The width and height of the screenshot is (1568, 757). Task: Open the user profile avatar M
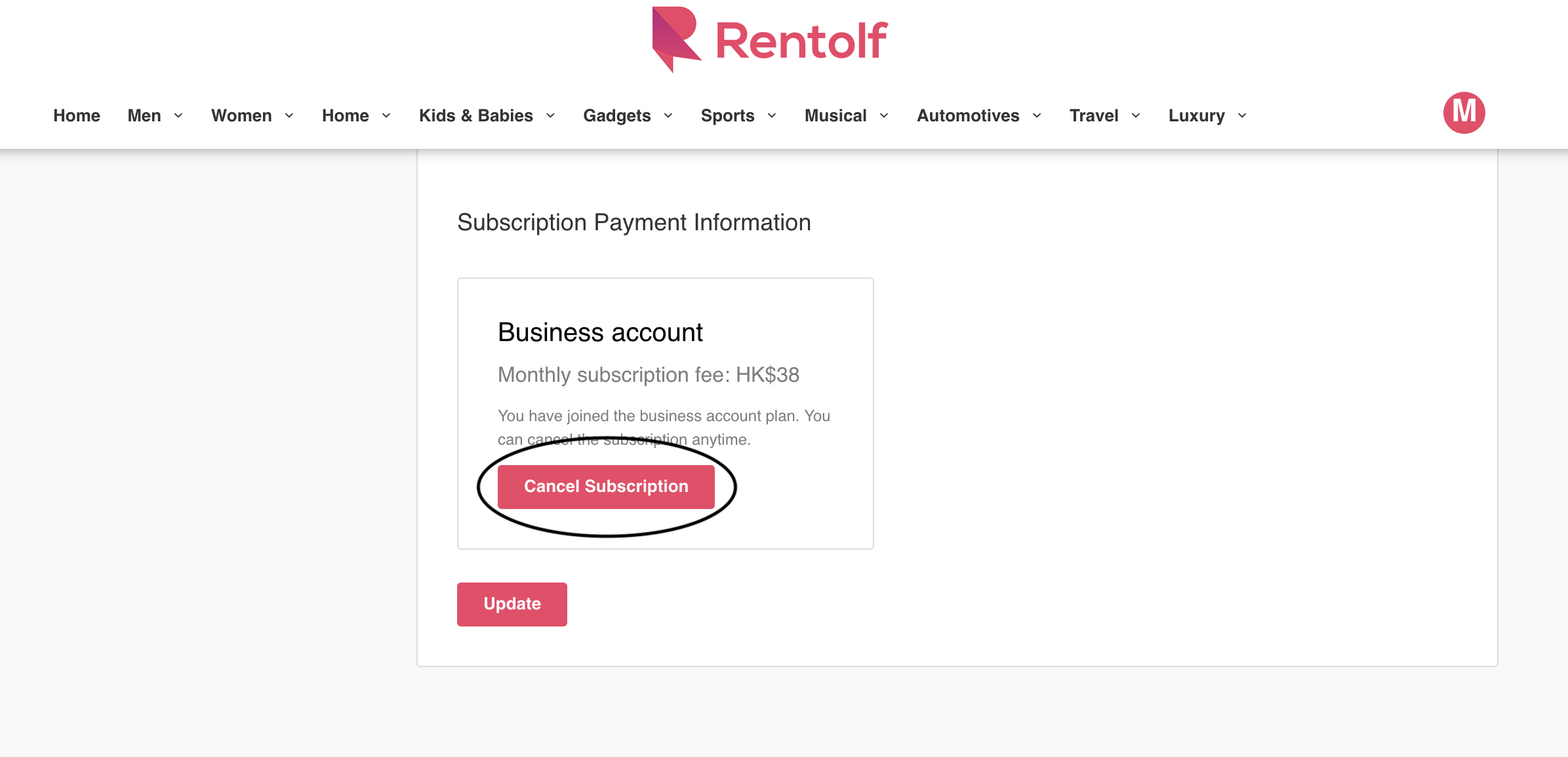click(x=1464, y=113)
